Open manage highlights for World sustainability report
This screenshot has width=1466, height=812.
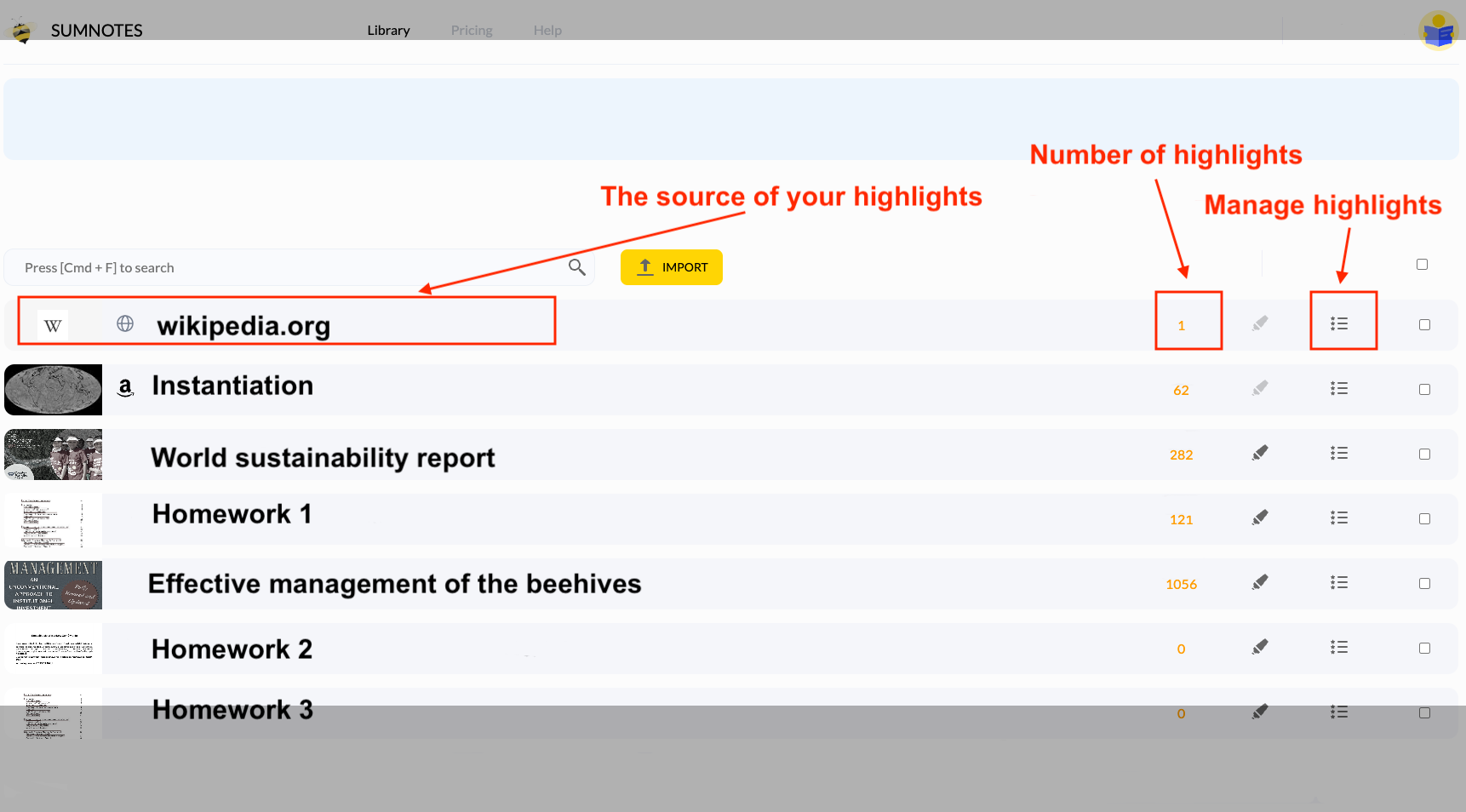(1339, 453)
